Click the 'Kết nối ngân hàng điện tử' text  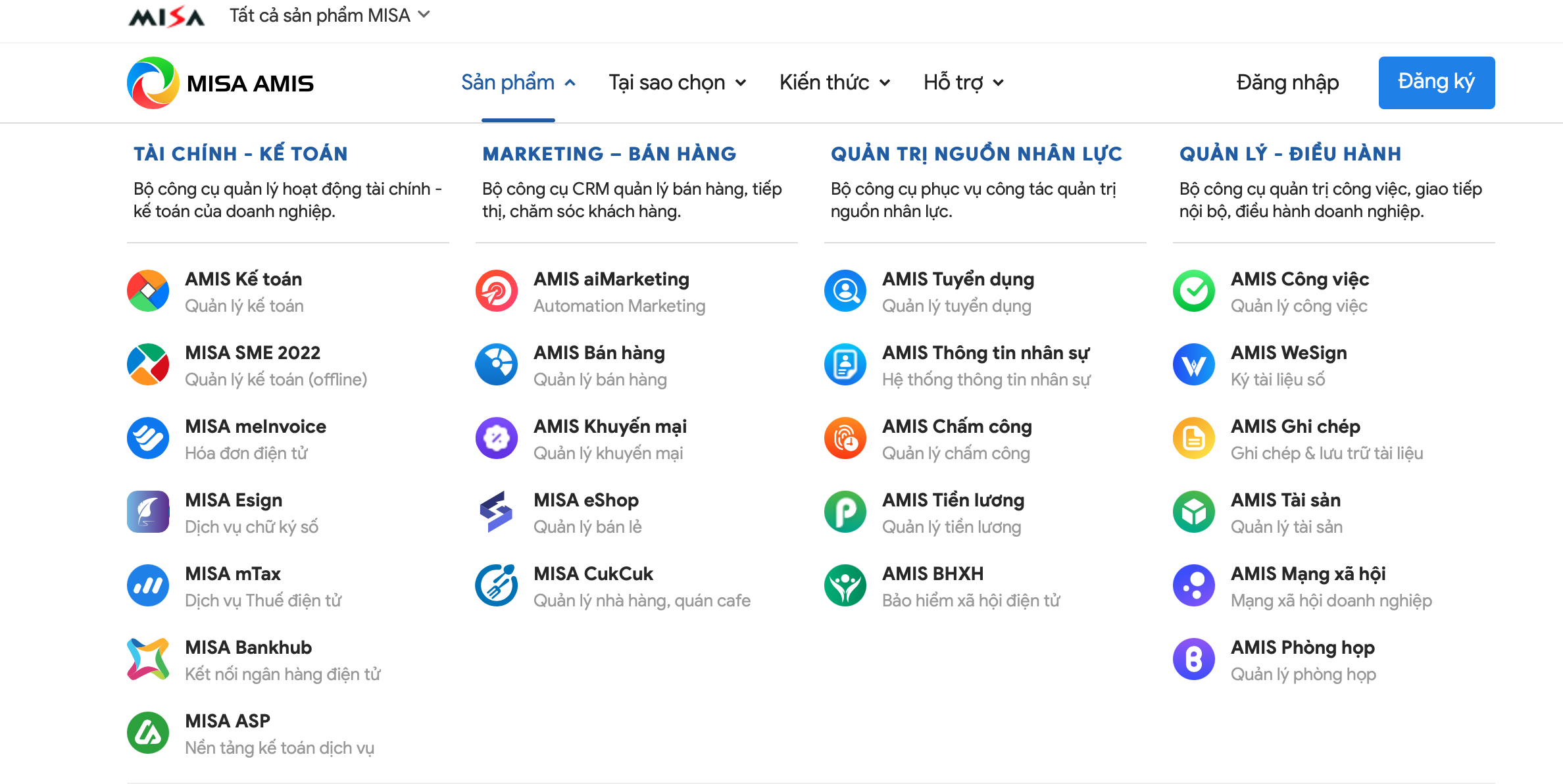283,674
